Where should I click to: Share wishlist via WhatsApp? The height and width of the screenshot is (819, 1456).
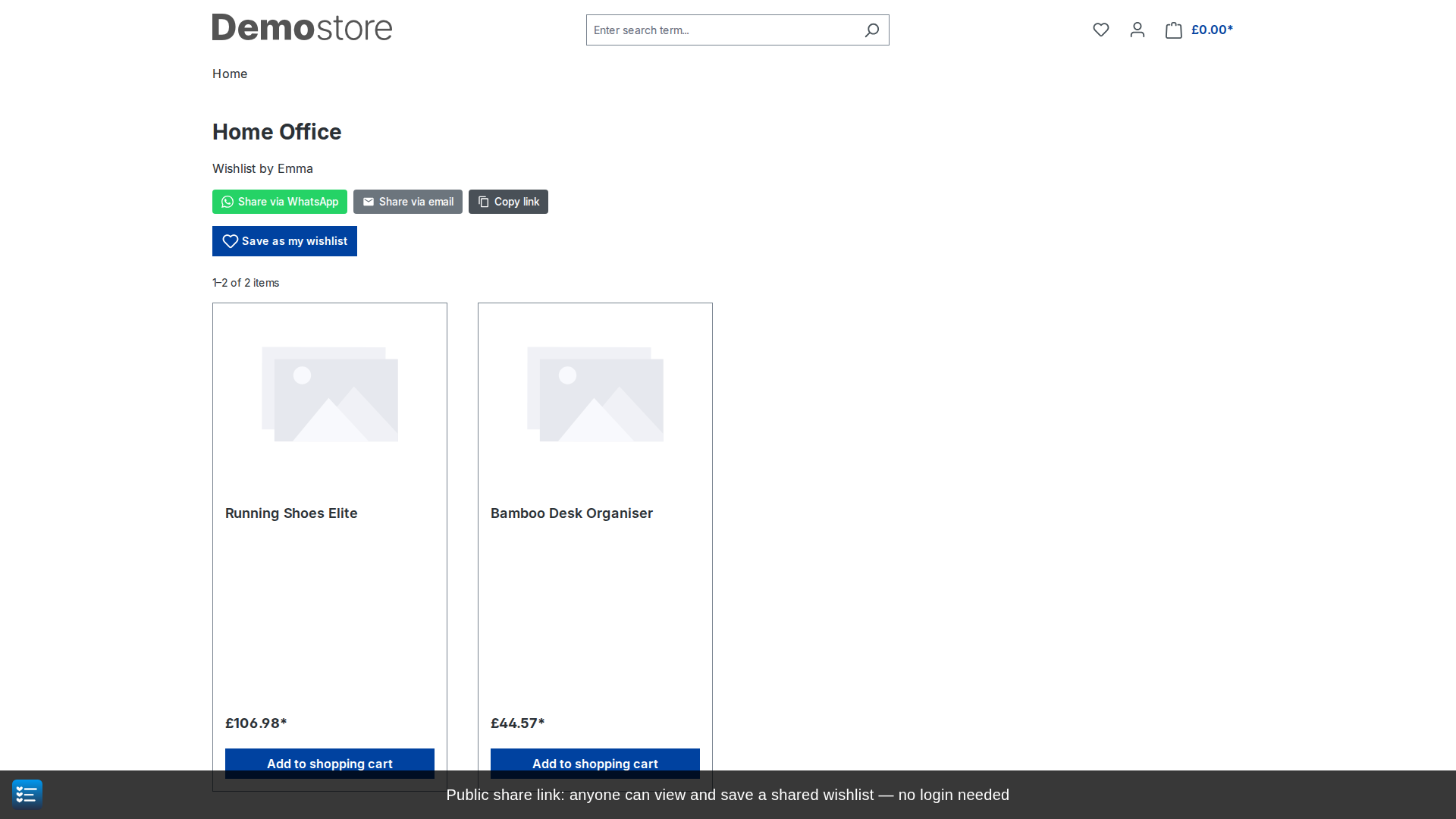(280, 202)
